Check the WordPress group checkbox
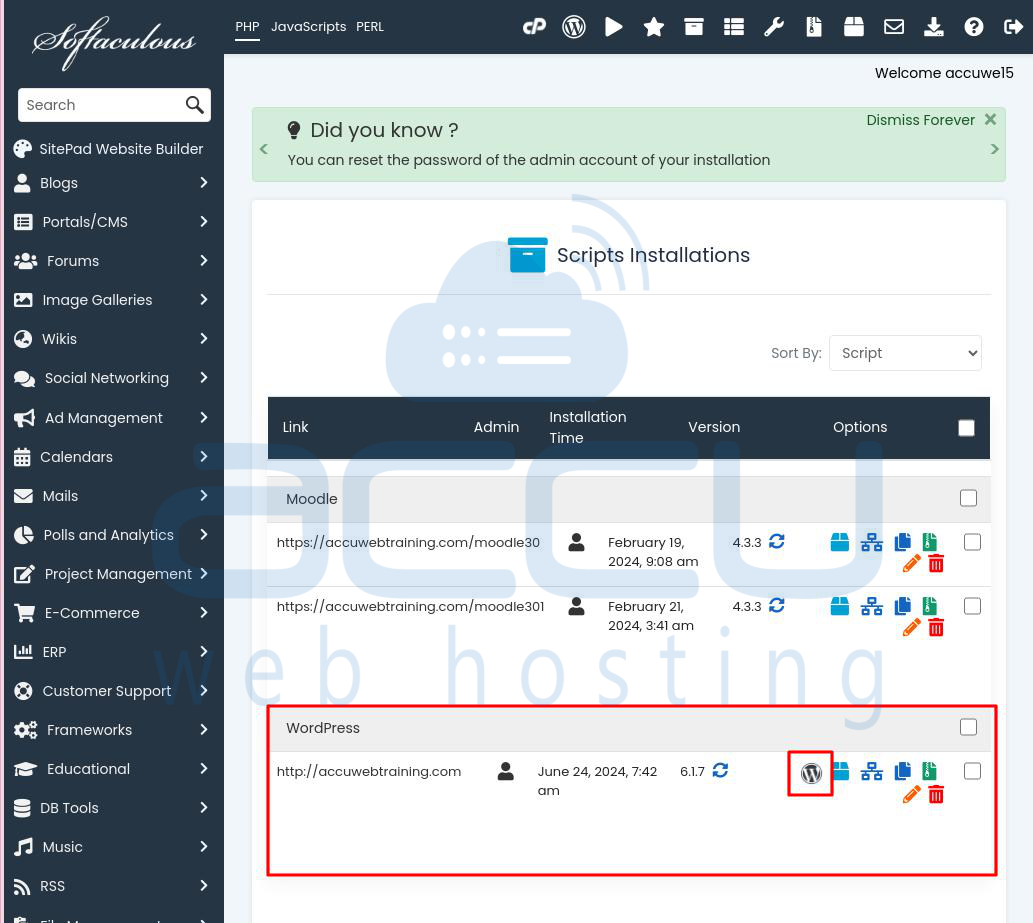This screenshot has width=1033, height=923. [968, 727]
